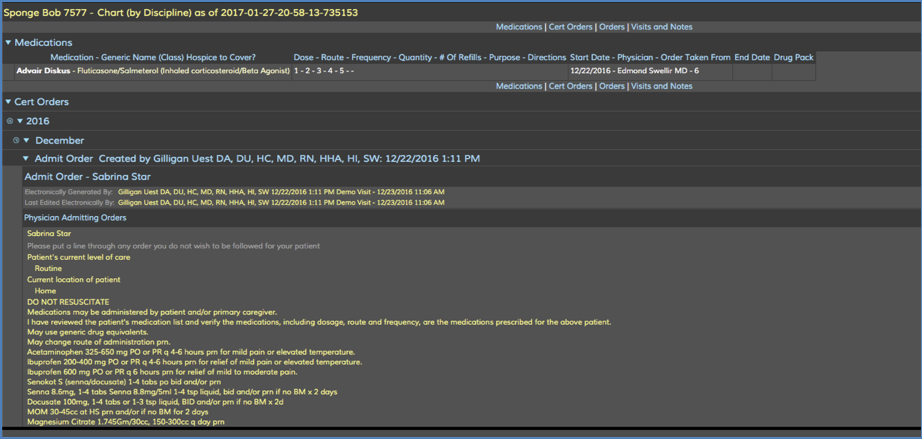Screen dimensions: 922x439
Task: Click the 'Medications may be administered by patient' line
Action: (x=152, y=311)
